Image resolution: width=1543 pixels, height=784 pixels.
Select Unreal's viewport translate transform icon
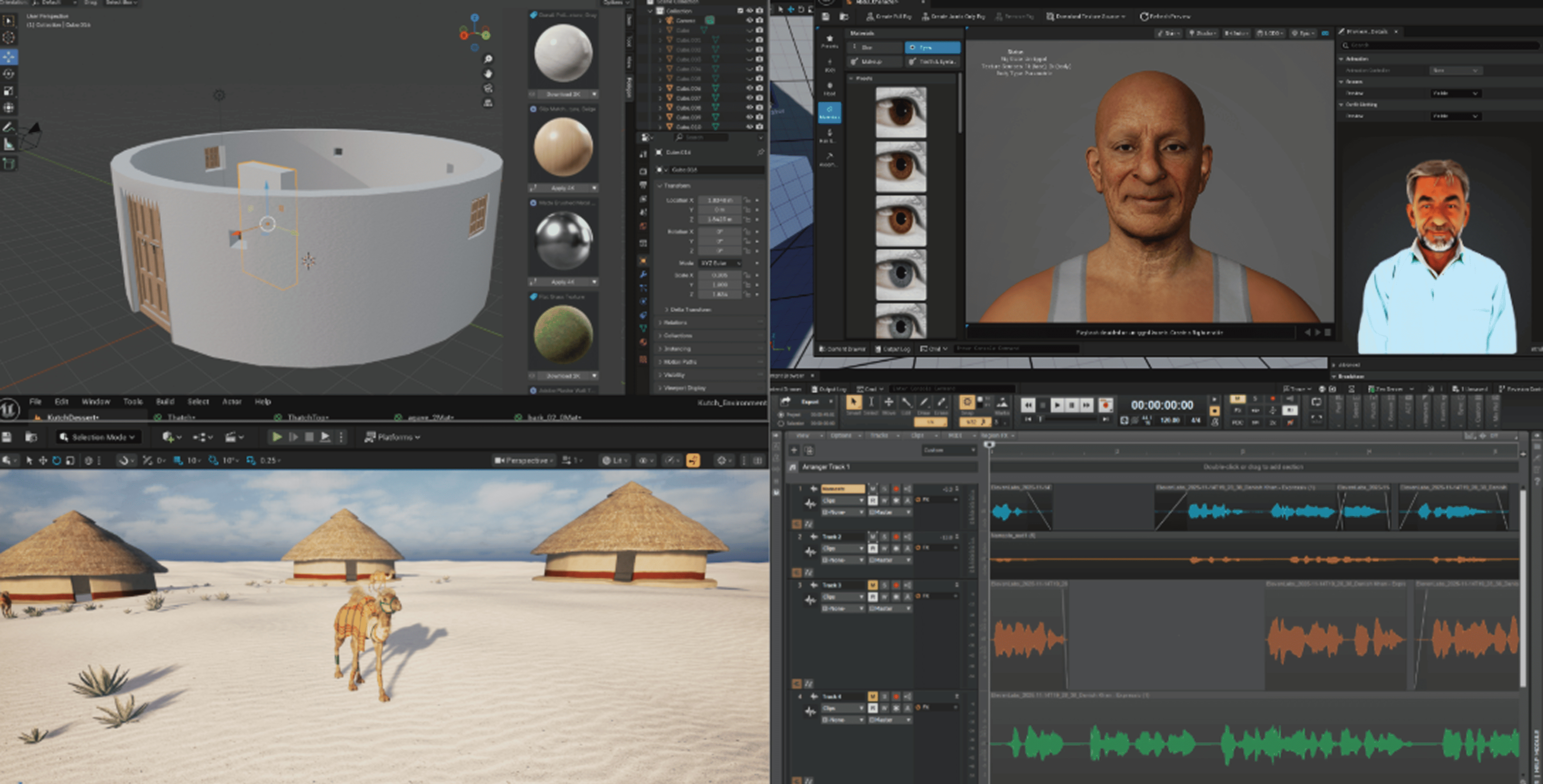click(x=43, y=460)
